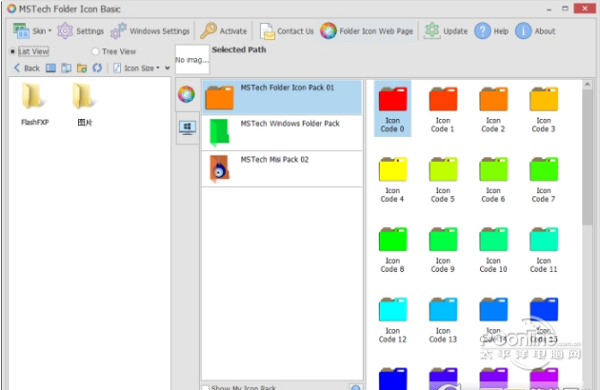
Task: Minimize the MSTech Folder Icon window
Action: (x=549, y=8)
